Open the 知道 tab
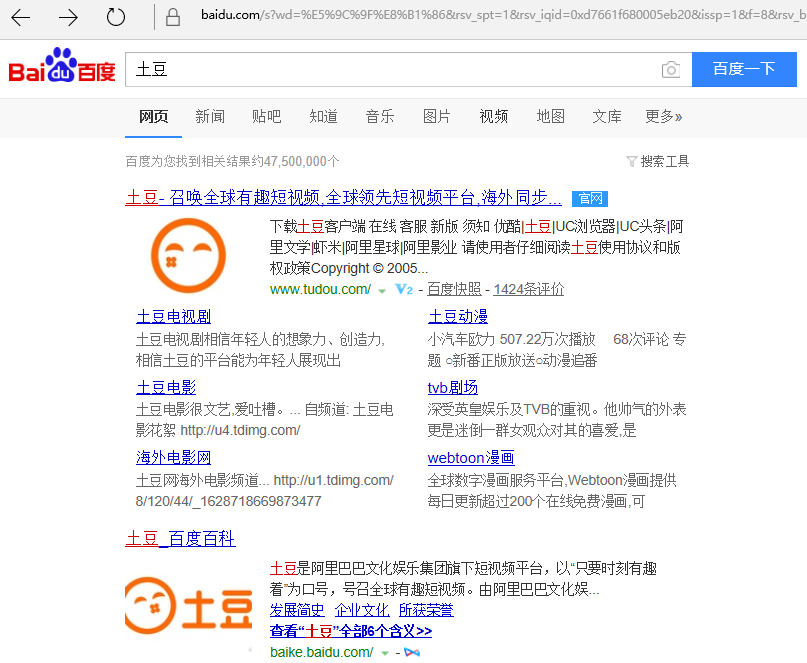The image size is (807, 663). click(x=323, y=116)
